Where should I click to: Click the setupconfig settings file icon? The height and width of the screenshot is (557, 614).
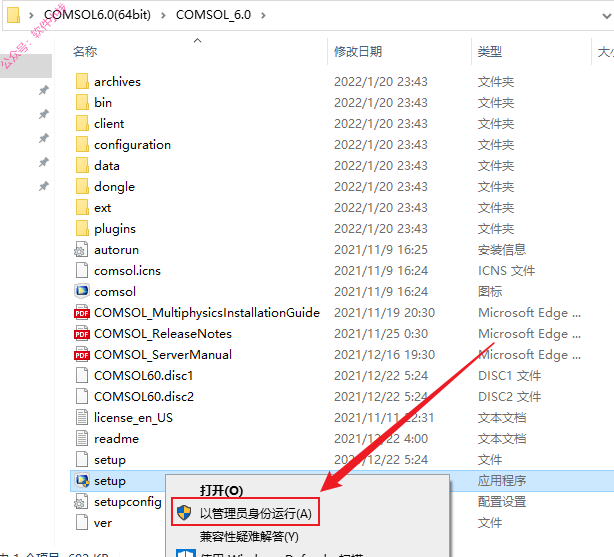pyautogui.click(x=81, y=502)
